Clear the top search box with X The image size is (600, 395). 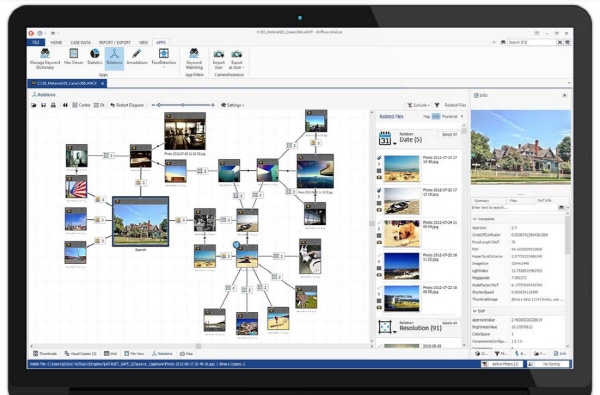click(x=560, y=42)
